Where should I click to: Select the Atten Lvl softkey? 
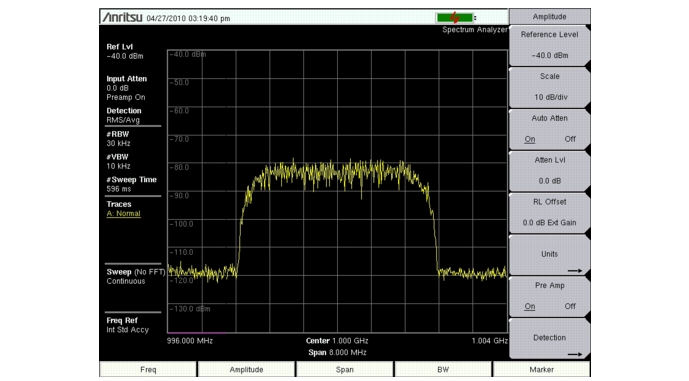549,171
